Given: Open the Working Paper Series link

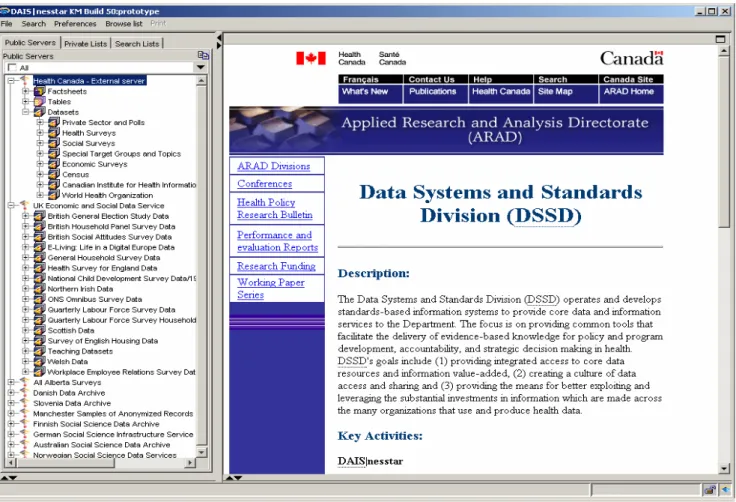Looking at the screenshot, I should click(x=271, y=288).
